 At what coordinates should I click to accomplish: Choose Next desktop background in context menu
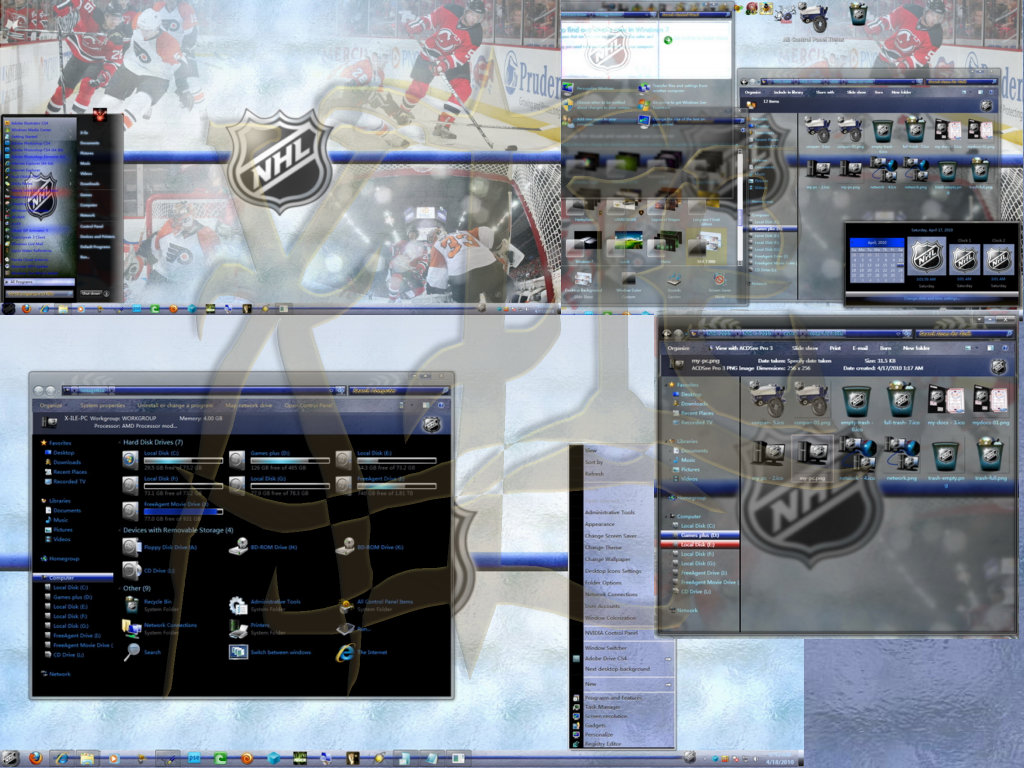point(617,669)
